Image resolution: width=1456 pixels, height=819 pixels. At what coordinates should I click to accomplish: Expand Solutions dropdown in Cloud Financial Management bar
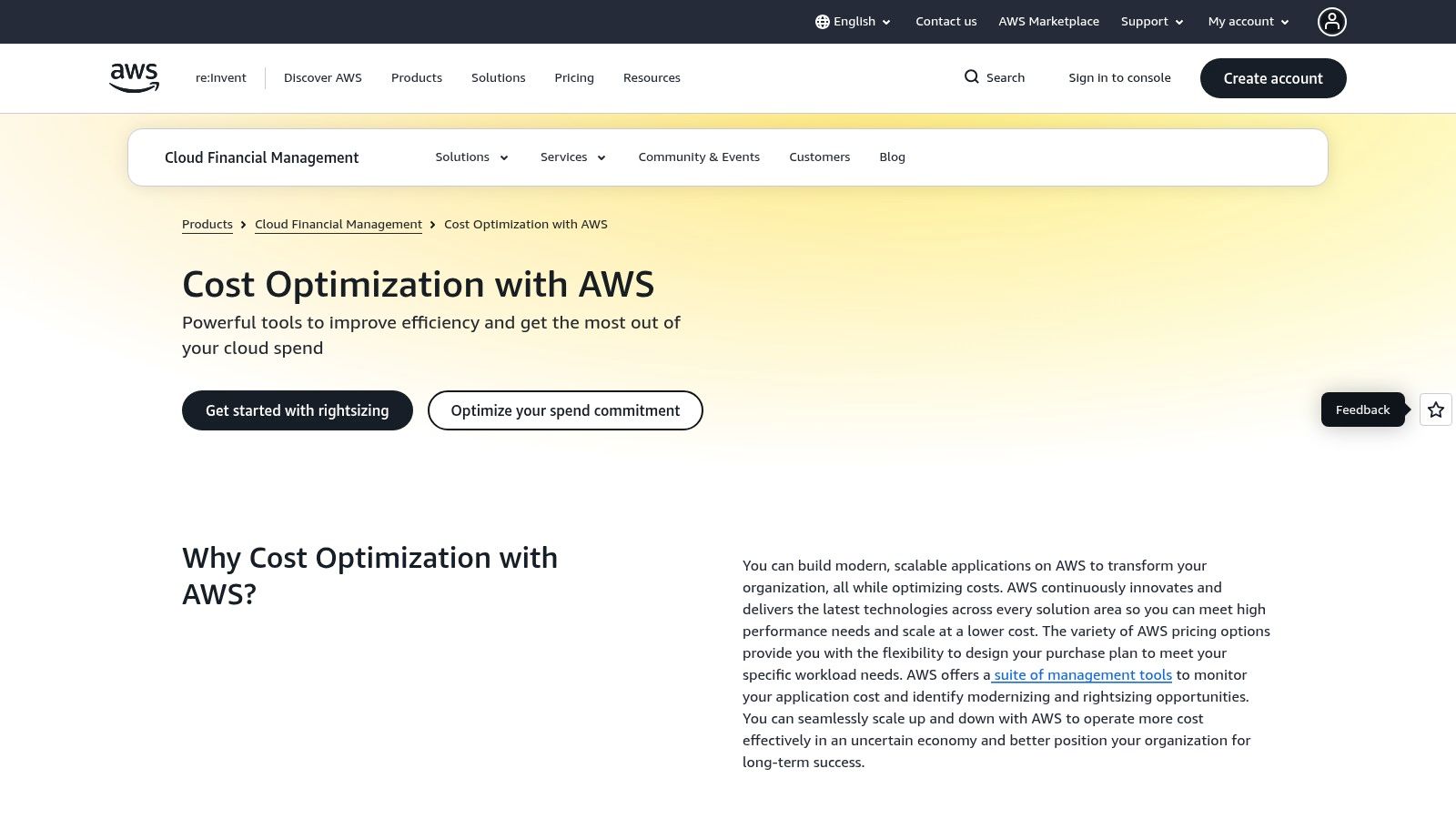pos(471,157)
